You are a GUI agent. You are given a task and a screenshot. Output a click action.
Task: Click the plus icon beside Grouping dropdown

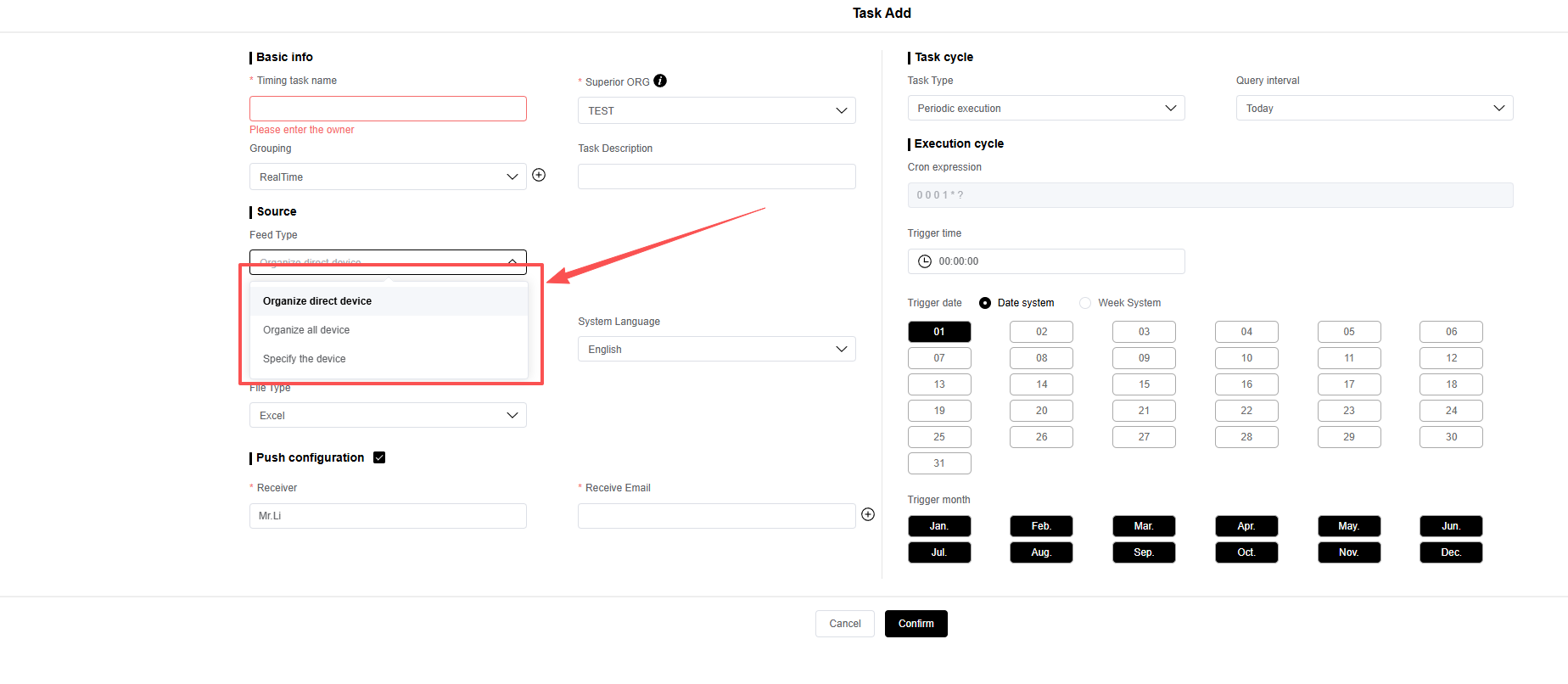click(x=539, y=176)
